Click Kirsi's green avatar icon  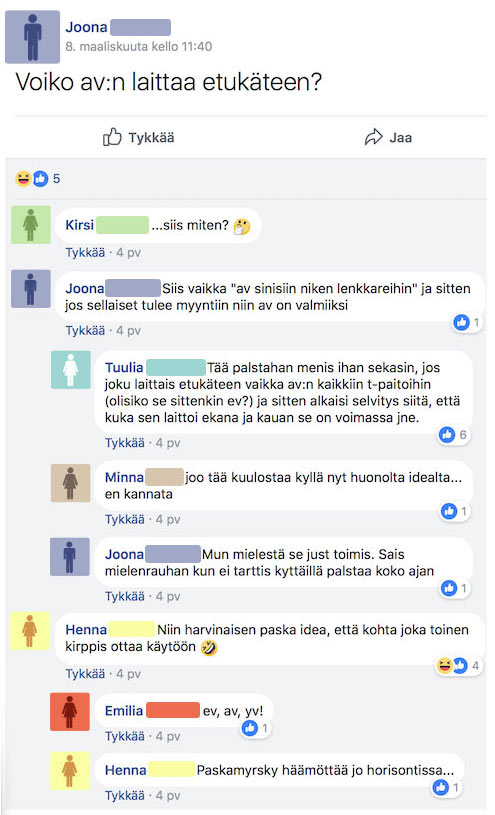point(31,225)
